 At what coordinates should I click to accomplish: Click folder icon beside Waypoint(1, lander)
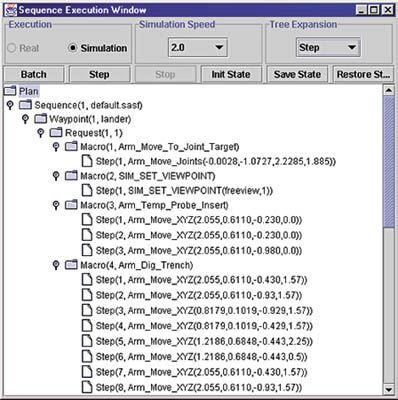tap(40, 119)
